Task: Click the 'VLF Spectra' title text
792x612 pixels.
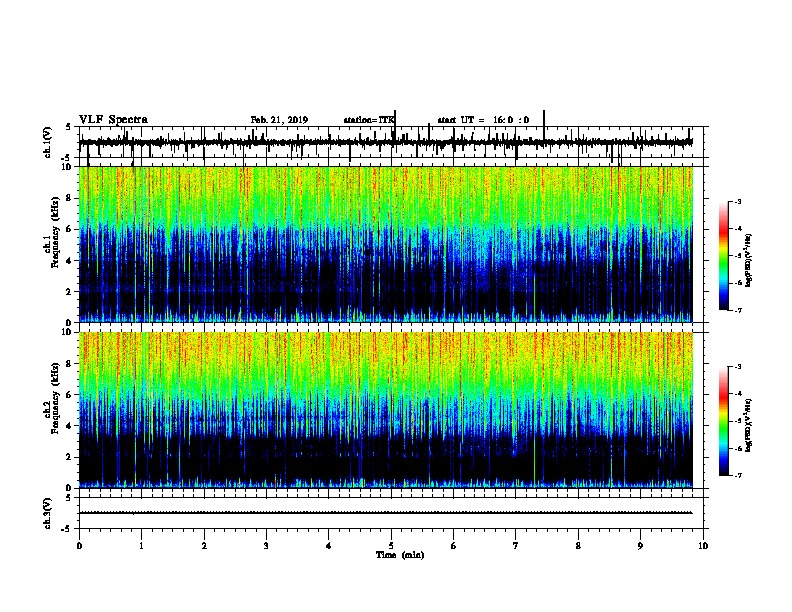Action: (113, 120)
